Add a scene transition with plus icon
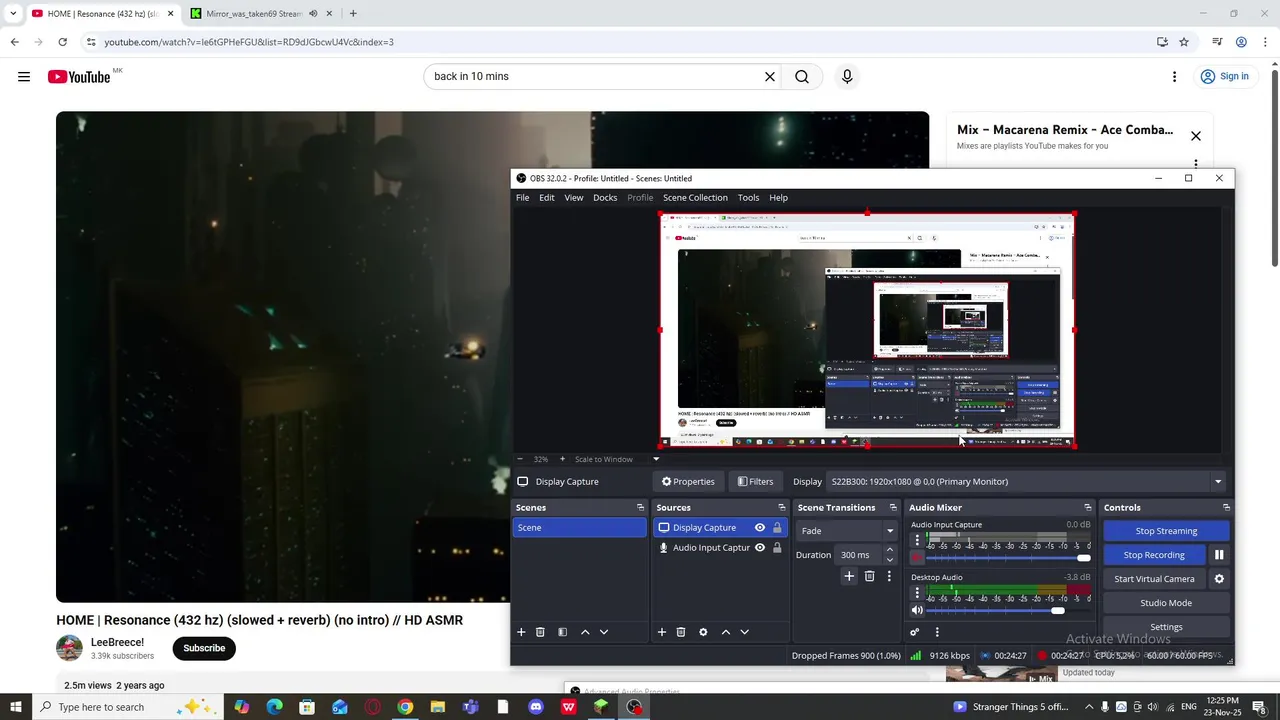The image size is (1280, 720). pos(849,576)
